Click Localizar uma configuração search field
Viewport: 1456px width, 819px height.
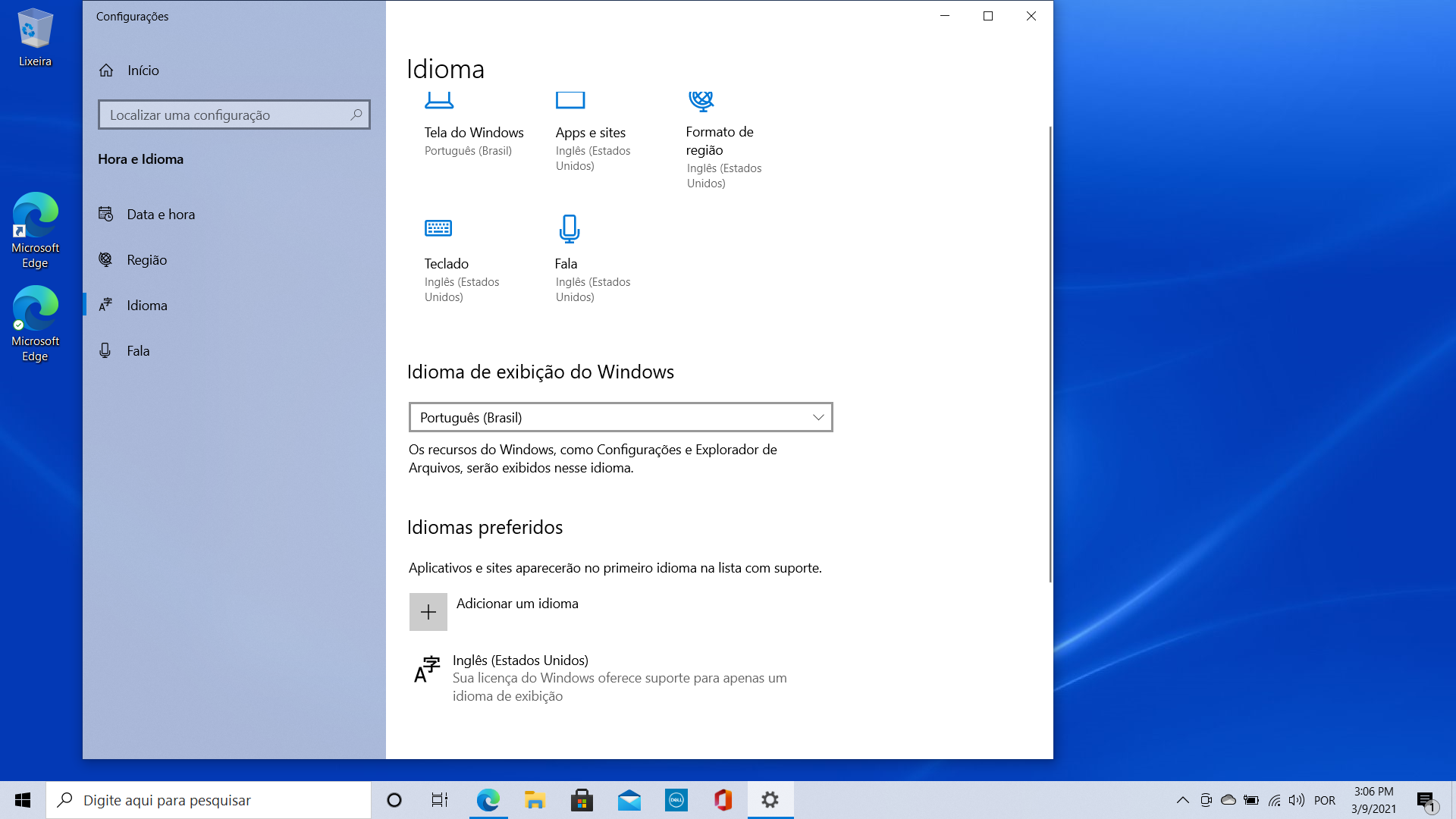(x=227, y=115)
